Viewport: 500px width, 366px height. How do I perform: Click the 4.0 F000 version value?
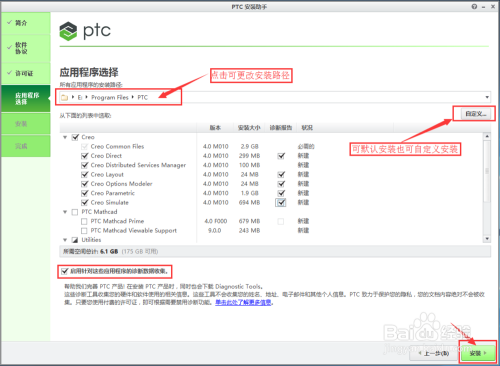coord(216,221)
